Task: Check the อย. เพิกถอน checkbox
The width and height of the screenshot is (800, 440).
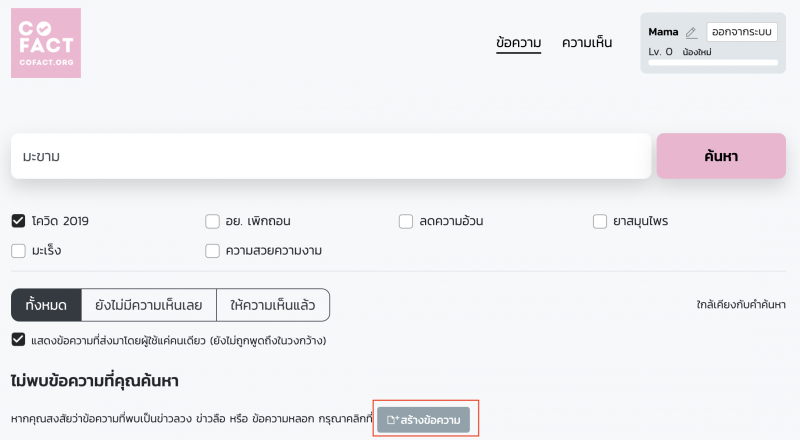Action: [212, 222]
